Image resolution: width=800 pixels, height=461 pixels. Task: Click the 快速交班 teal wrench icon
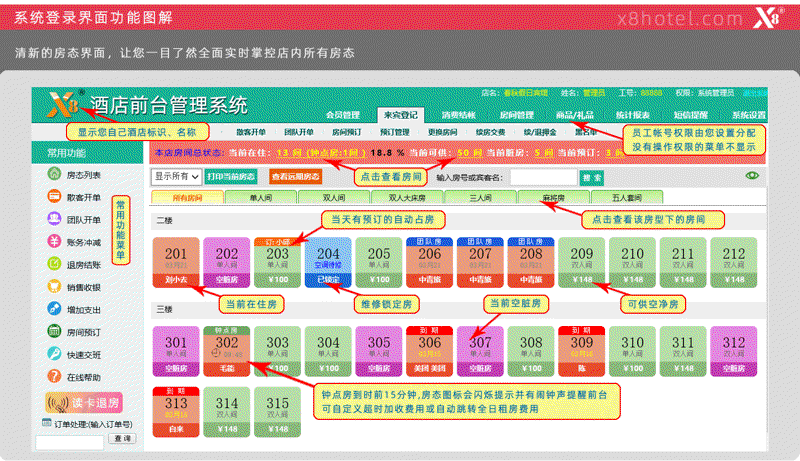tap(54, 353)
